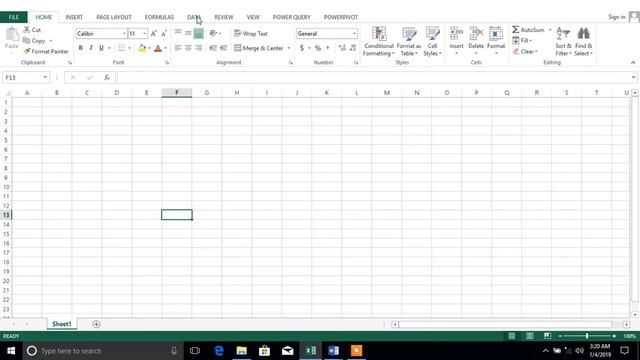Click the Cut scissors icon
This screenshot has height=360, width=640.
click(27, 29)
